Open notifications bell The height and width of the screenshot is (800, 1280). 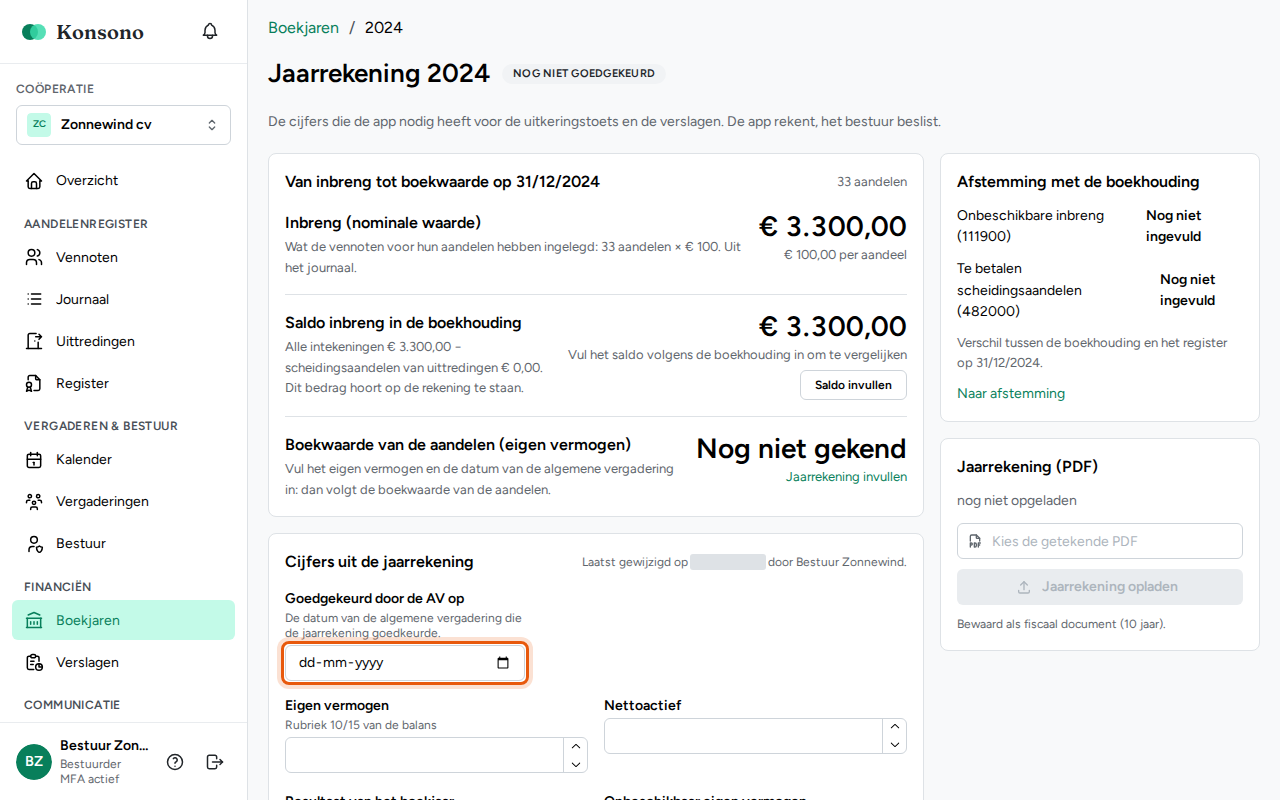point(210,31)
